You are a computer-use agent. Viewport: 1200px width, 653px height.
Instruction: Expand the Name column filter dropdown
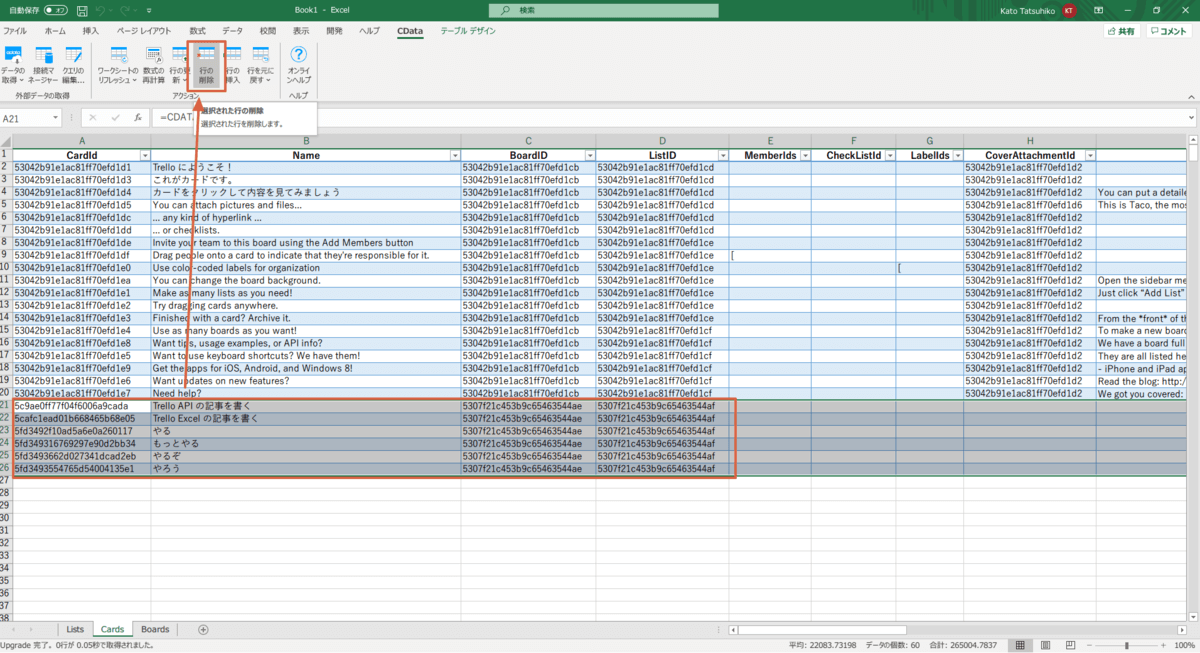[454, 156]
